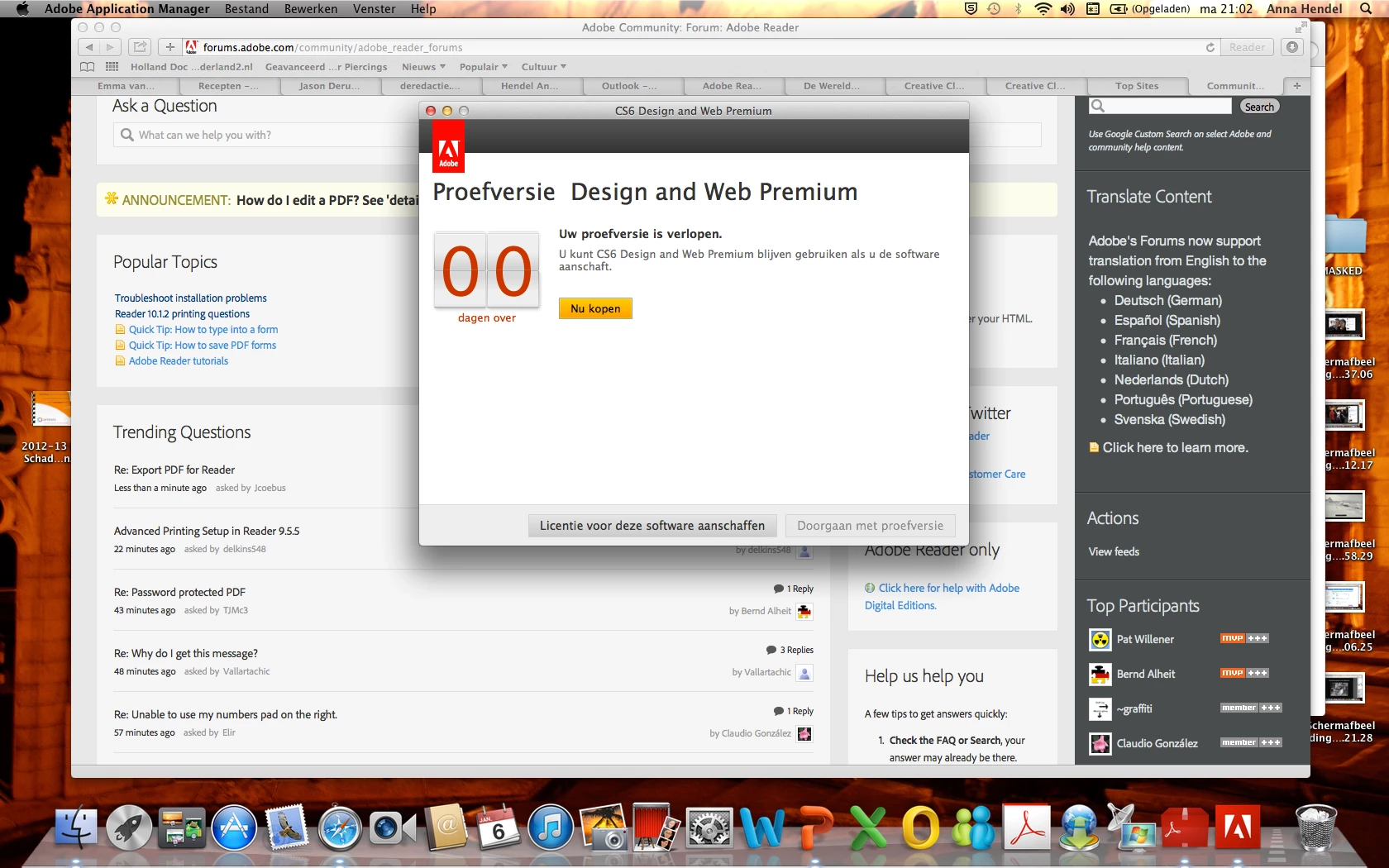The width and height of the screenshot is (1389, 868).
Task: Open Quick Tip: How to save PDF forms
Action: pyautogui.click(x=203, y=346)
